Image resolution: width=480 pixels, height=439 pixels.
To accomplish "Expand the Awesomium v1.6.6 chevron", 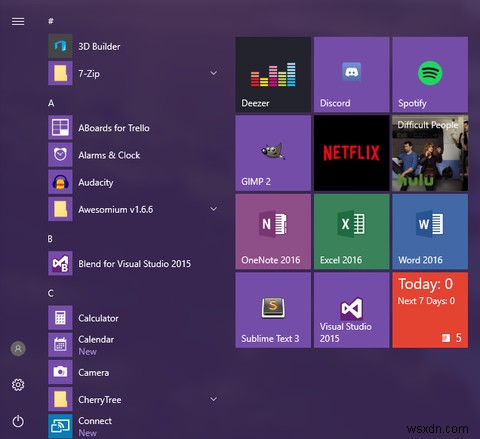I will (214, 209).
